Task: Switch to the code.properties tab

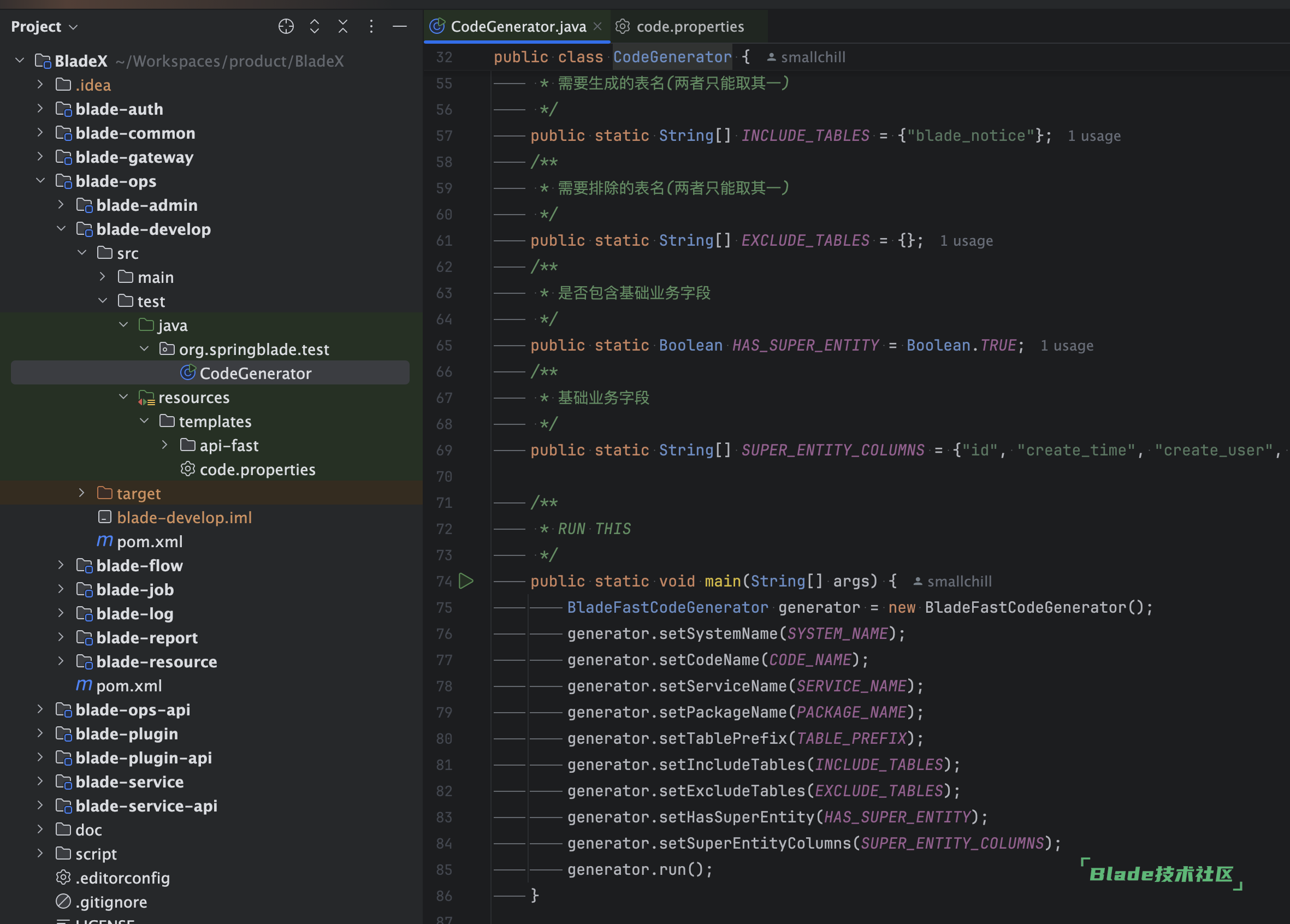Action: coord(689,26)
